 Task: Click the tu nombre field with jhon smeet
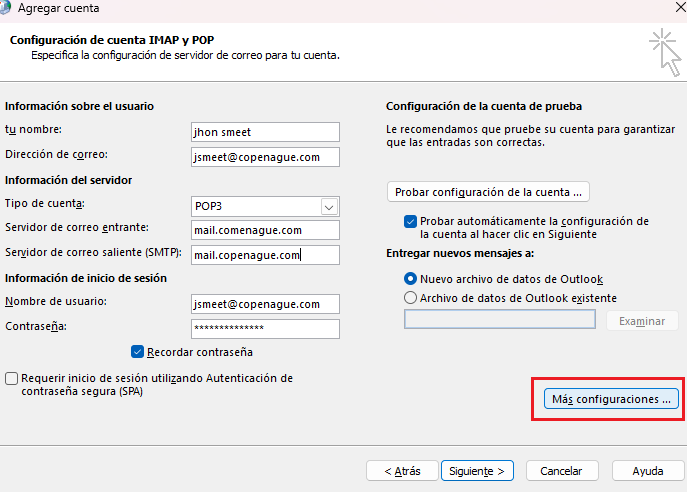(x=265, y=132)
